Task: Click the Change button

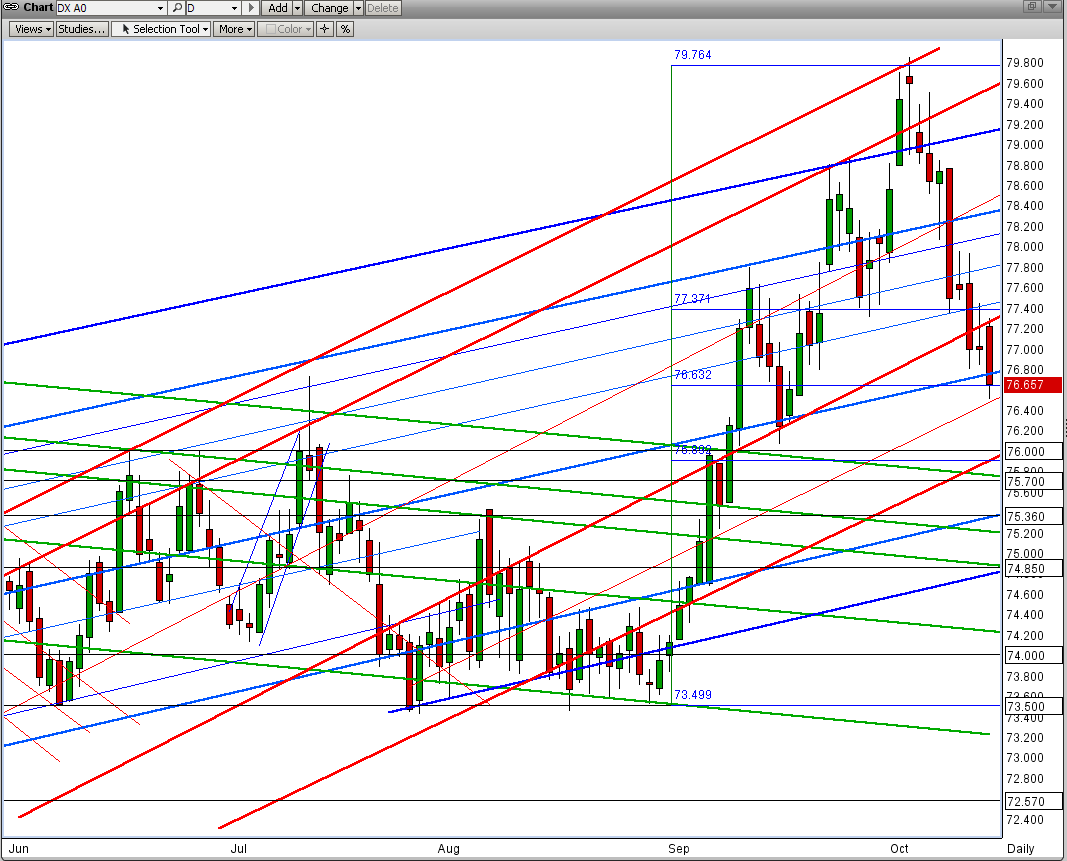Action: click(329, 8)
